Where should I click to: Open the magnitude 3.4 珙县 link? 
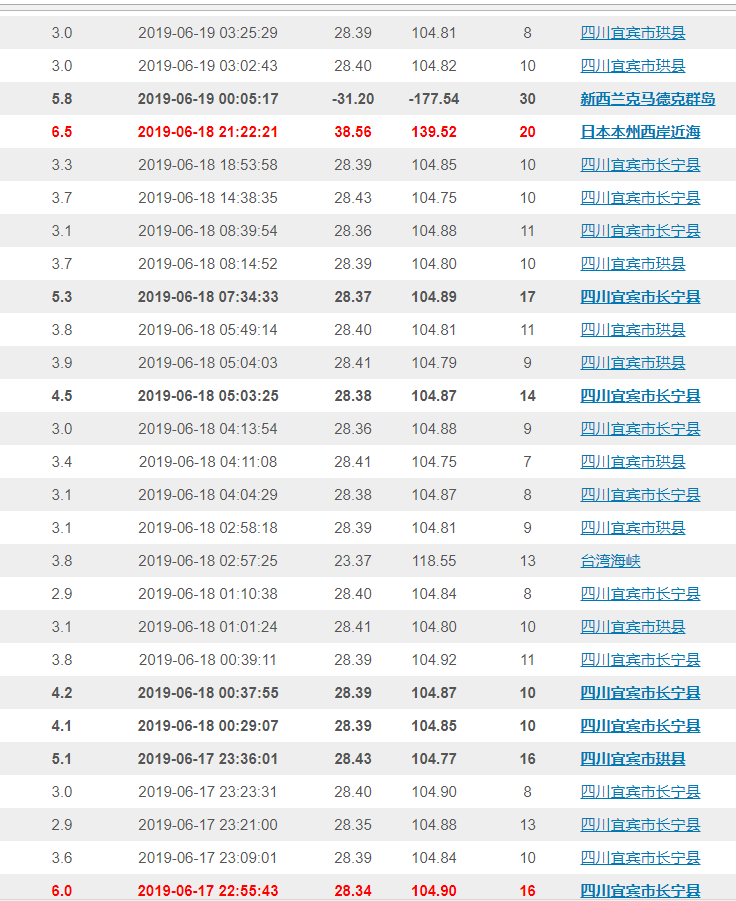pos(632,462)
